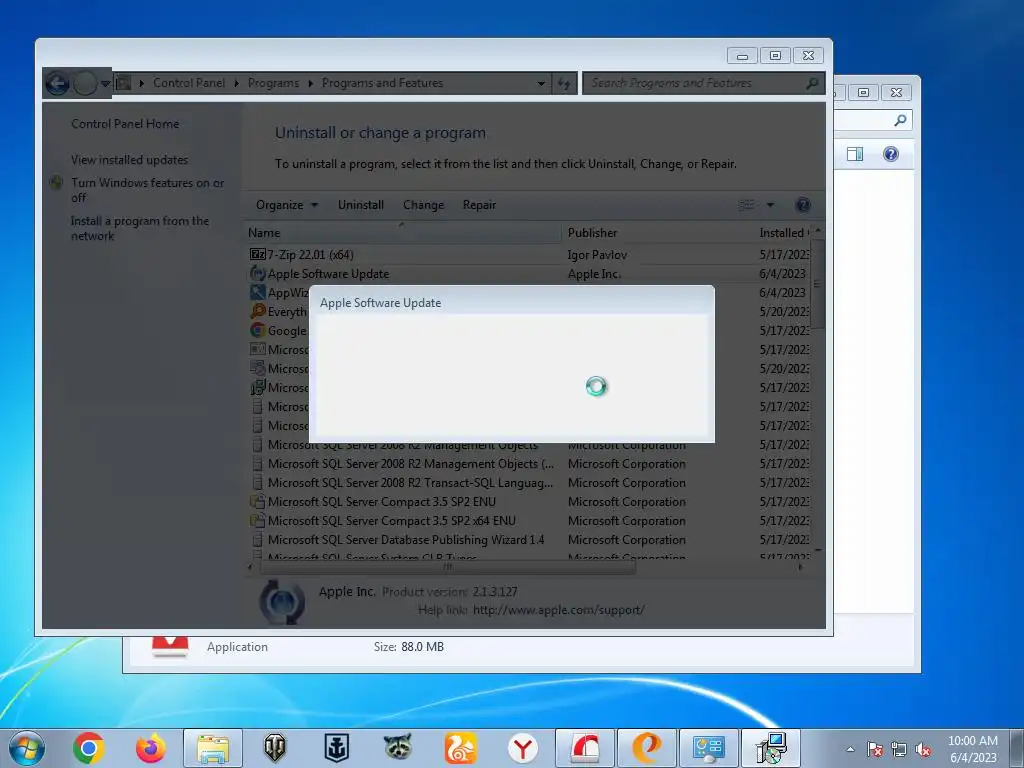1024x768 pixels.
Task: Click the Forward arrow in Programs and Features
Action: (84, 83)
